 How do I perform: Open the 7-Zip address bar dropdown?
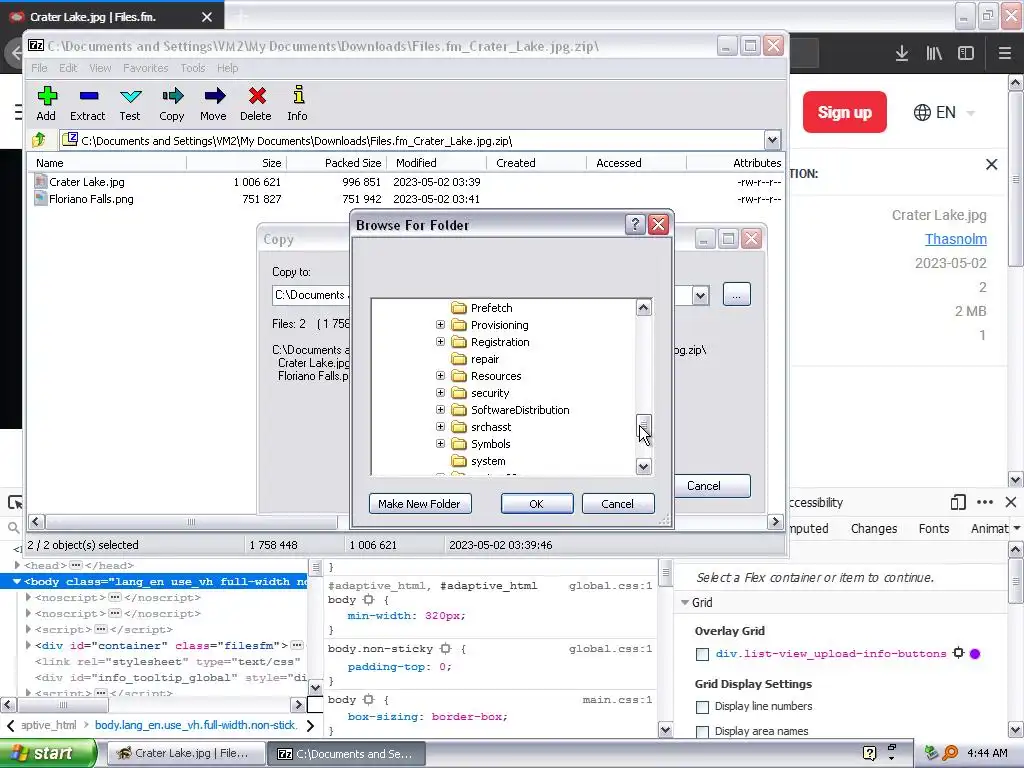click(772, 140)
